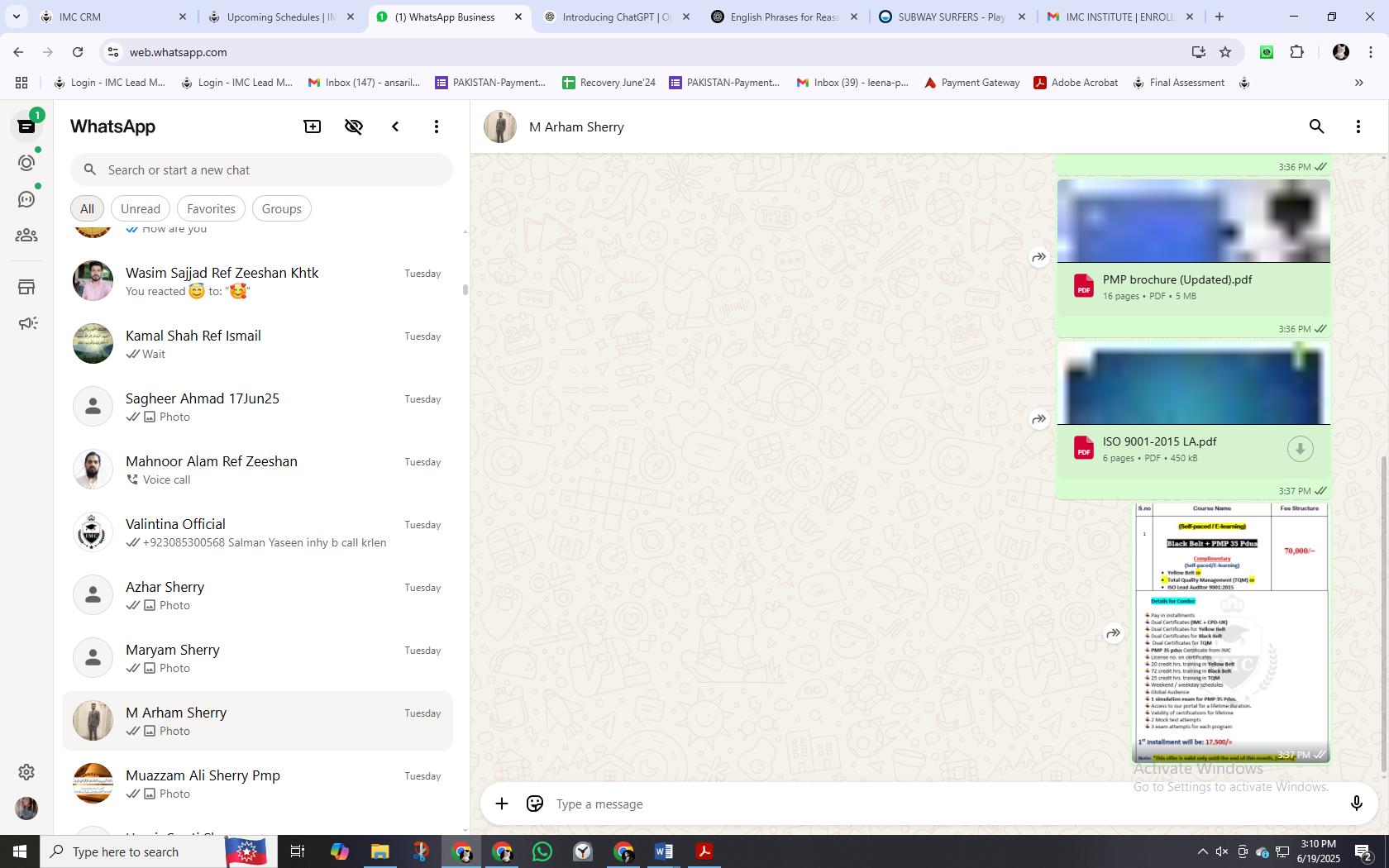Open the Chats icon with unread badge

(26, 126)
